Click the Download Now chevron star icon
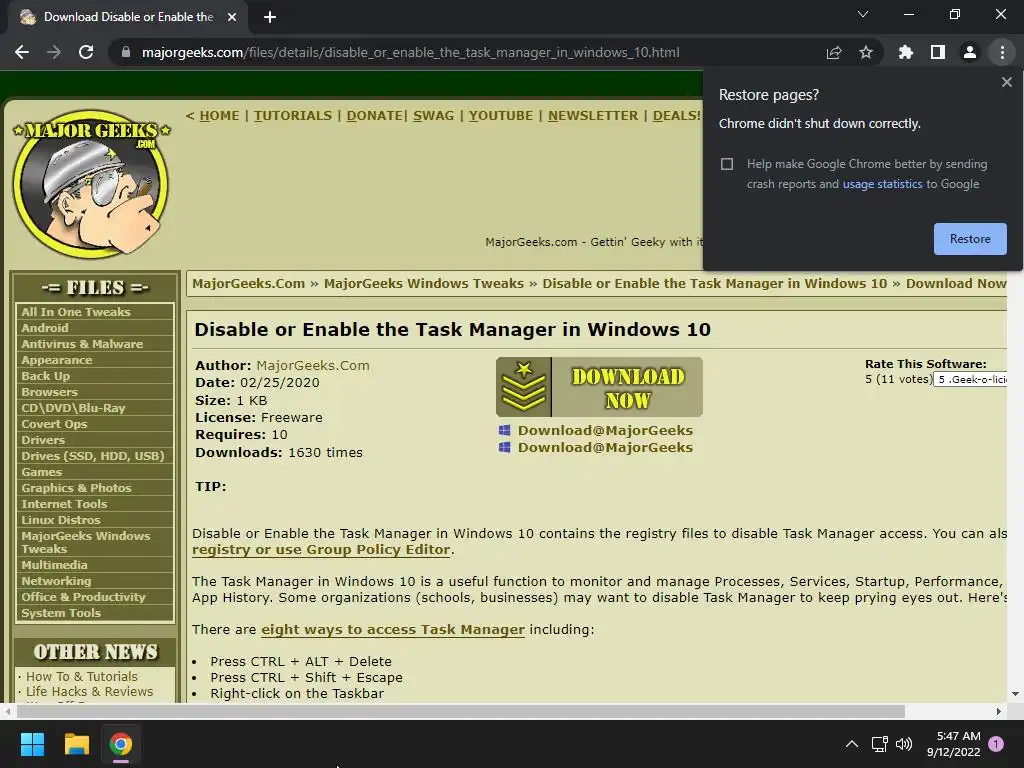Screen dimensions: 1024x768 [524, 387]
